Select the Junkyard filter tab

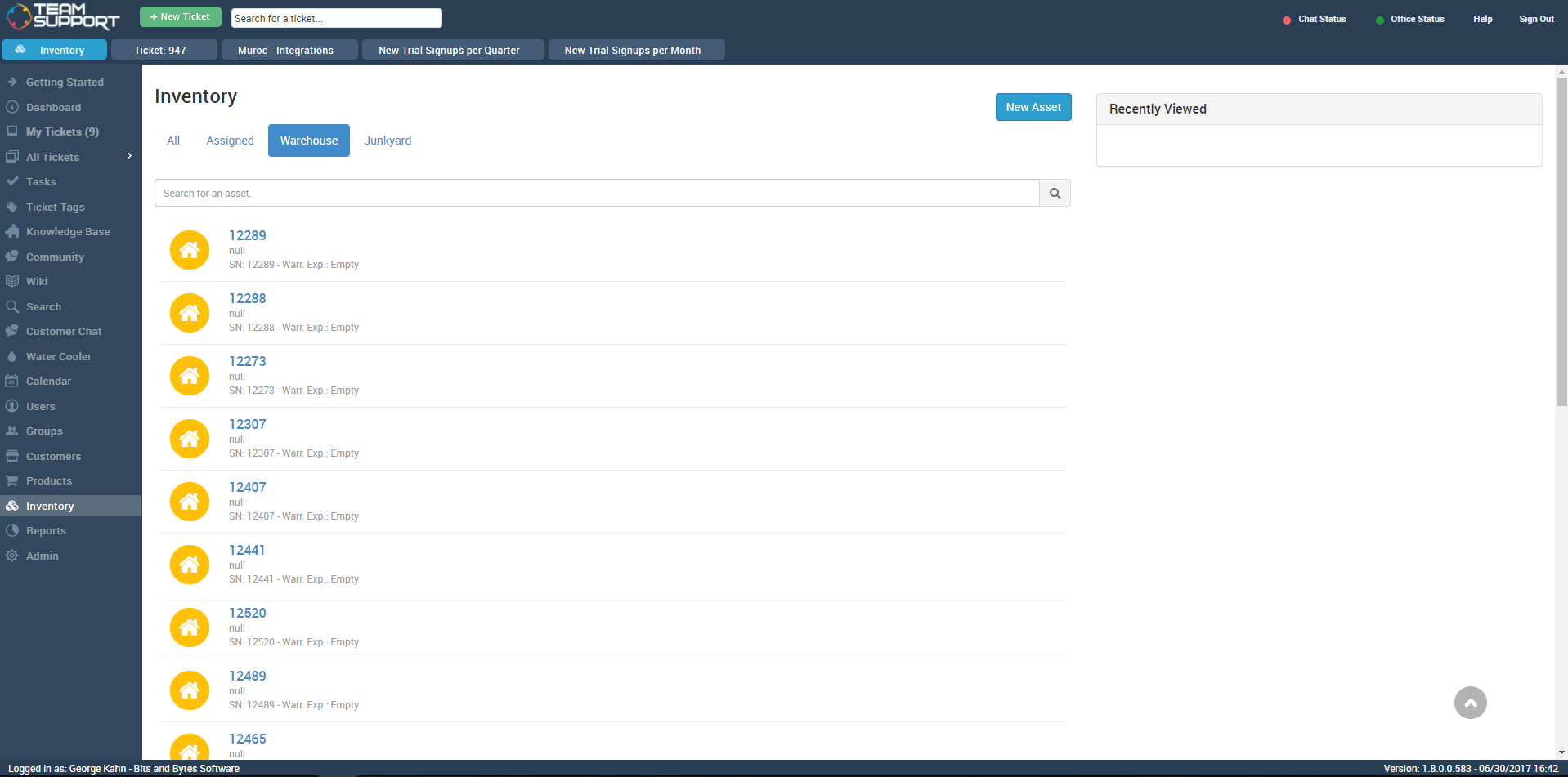click(388, 141)
